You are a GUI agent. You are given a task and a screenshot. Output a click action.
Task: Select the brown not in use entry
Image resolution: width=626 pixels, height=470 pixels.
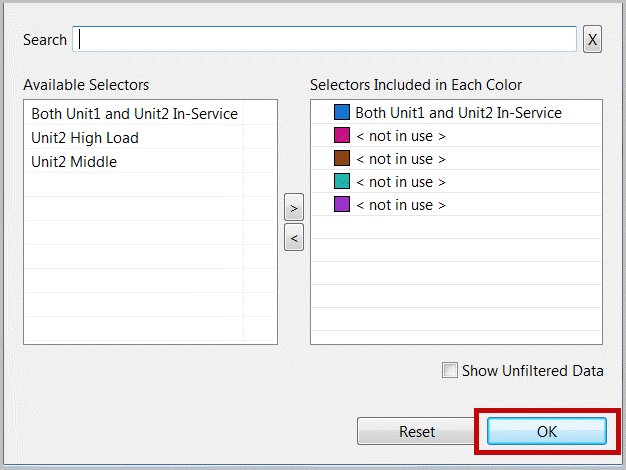point(400,159)
